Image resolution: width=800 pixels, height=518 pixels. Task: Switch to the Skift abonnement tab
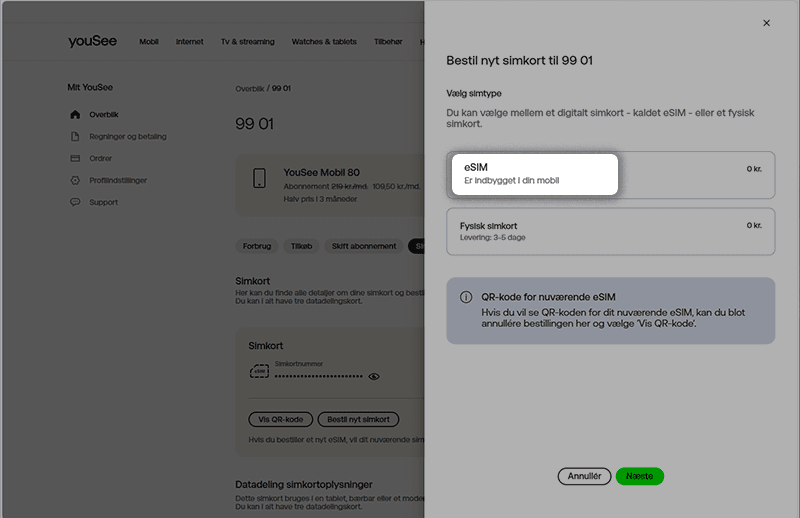coord(364,245)
